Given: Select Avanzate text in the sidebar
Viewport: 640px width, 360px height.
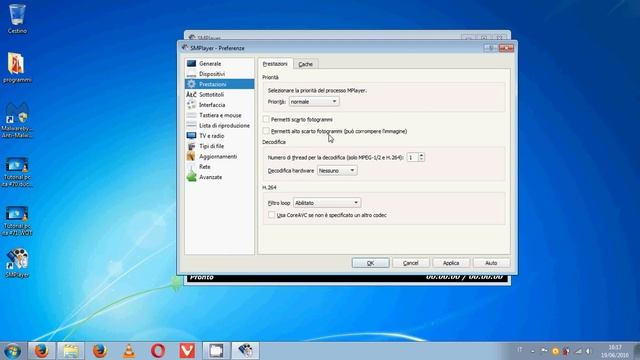Looking at the screenshot, I should (211, 177).
